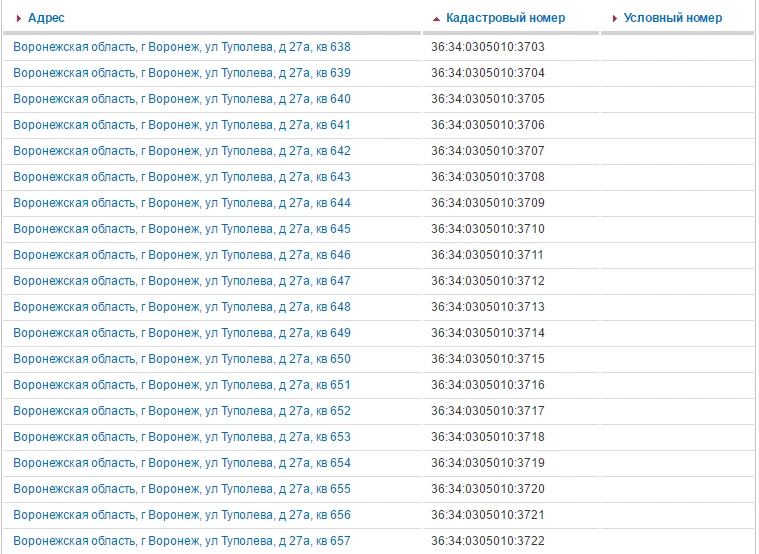
Task: Select cadastral number 36:34:0305010:3706
Action: (488, 125)
